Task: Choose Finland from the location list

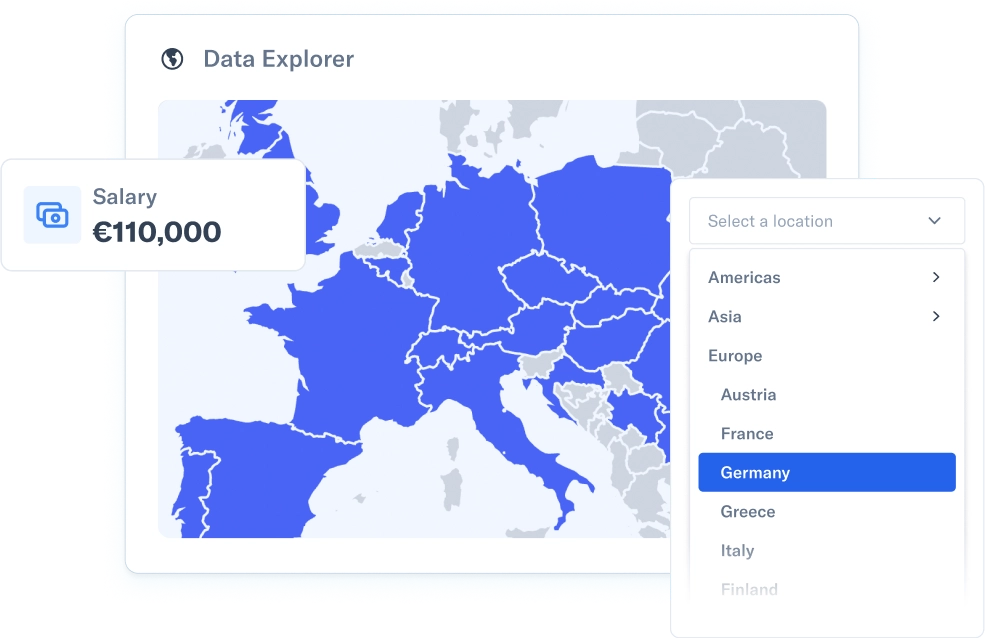Action: 749,589
